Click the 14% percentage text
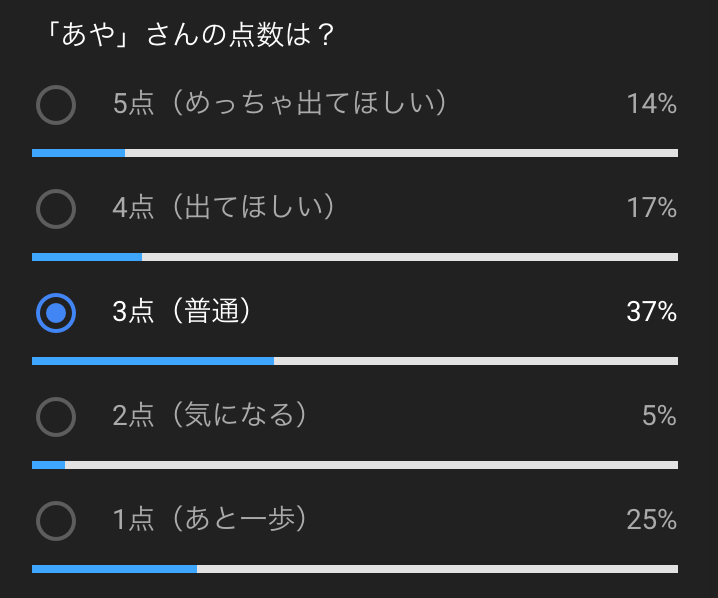The image size is (718, 598). pos(652,103)
